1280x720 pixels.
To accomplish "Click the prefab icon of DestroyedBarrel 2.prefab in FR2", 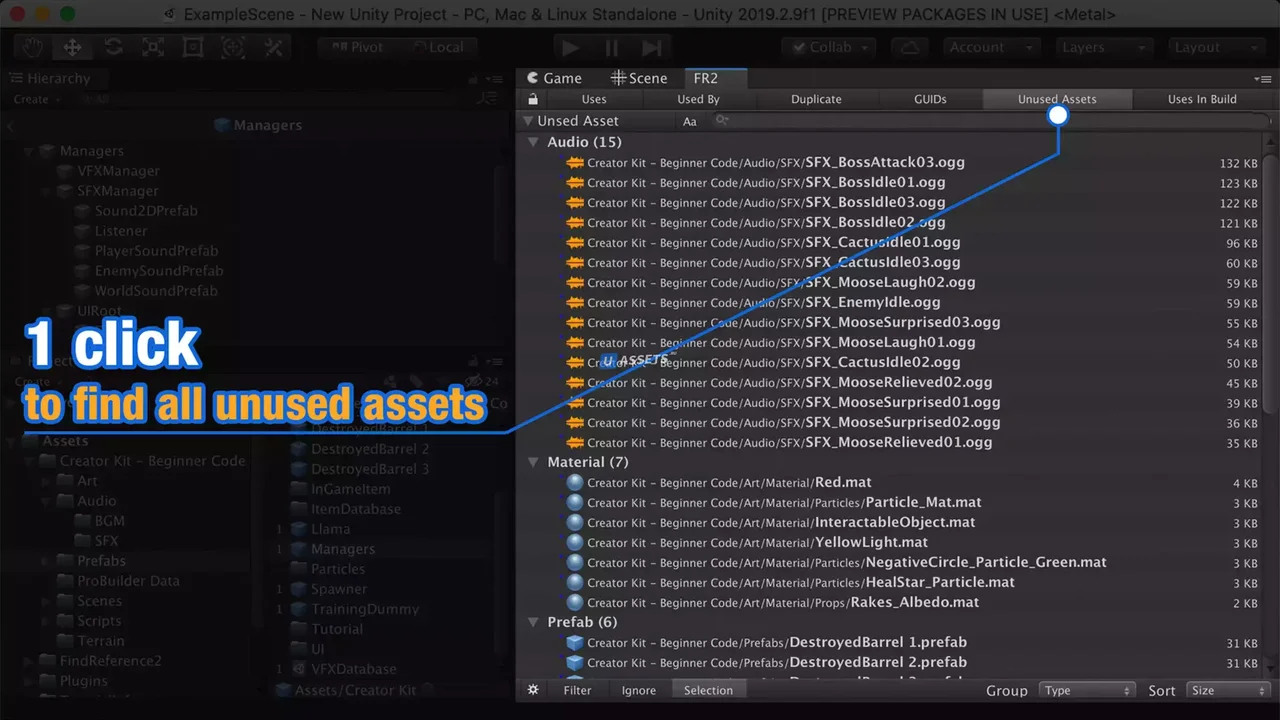I will 575,662.
